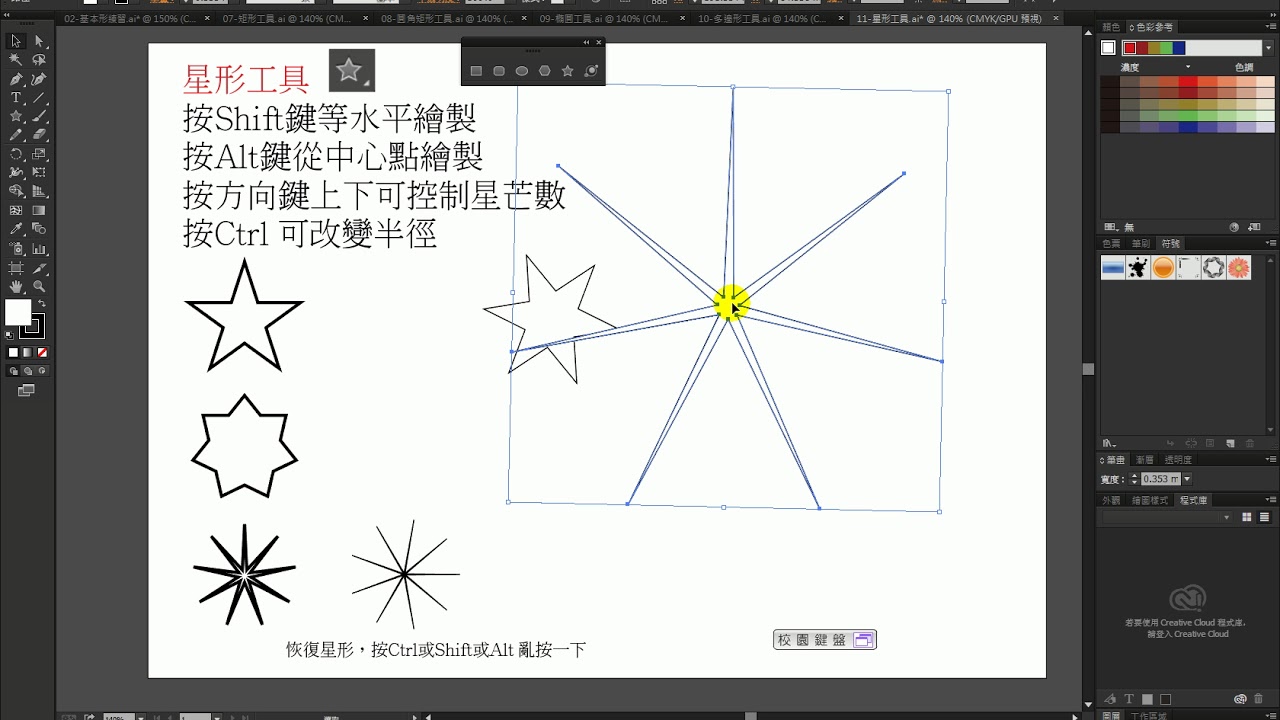The width and height of the screenshot is (1280, 720).
Task: Select the Scale tool
Action: [39, 154]
